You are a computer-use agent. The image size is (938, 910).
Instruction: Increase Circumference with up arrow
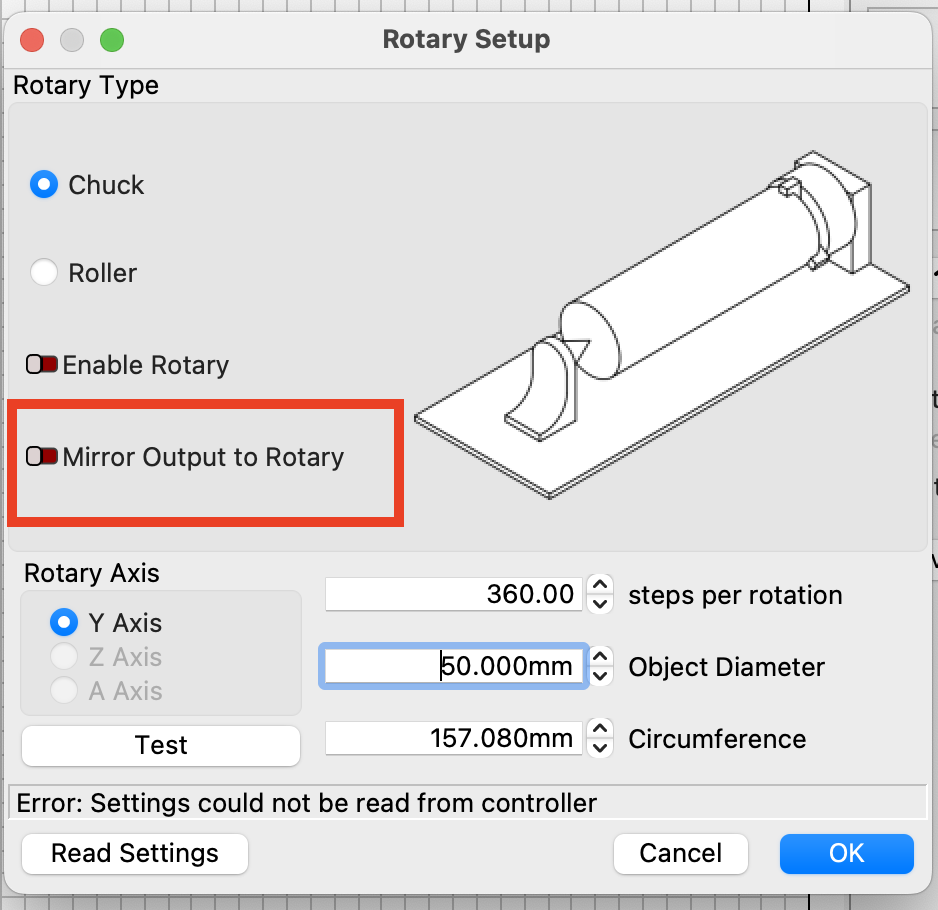(x=600, y=728)
